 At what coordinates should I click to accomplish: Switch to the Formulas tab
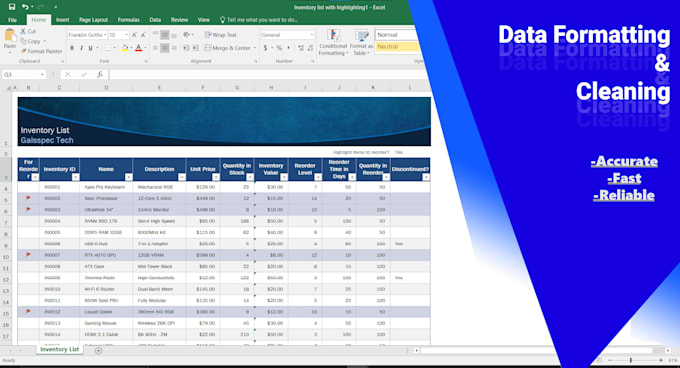(129, 20)
